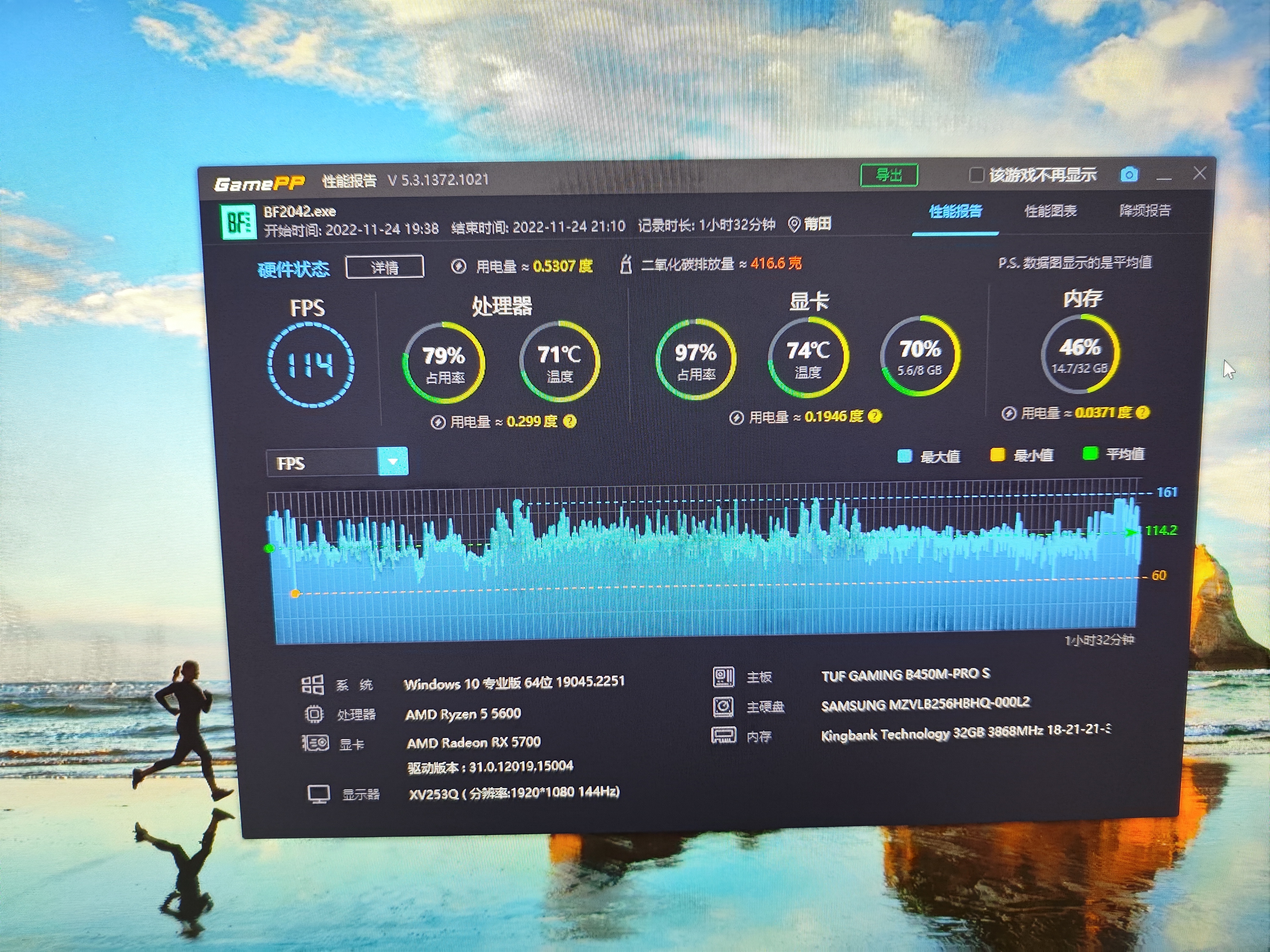
Task: Click the 内存 RAM icon in specs
Action: (723, 735)
